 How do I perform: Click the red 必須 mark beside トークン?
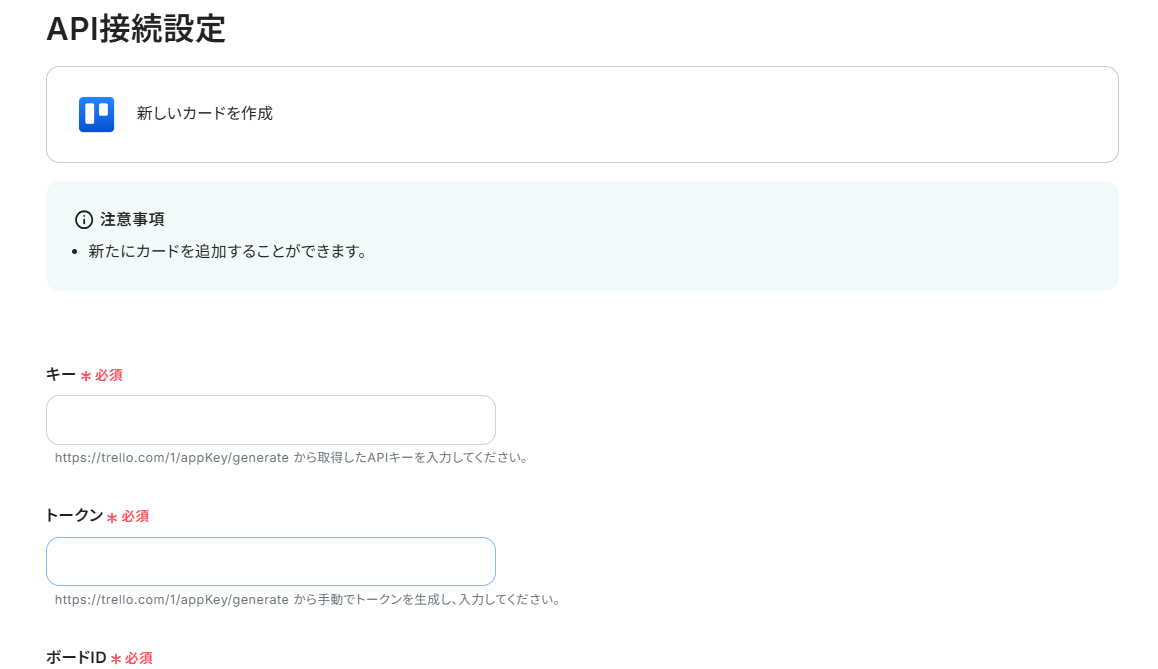pos(128,516)
